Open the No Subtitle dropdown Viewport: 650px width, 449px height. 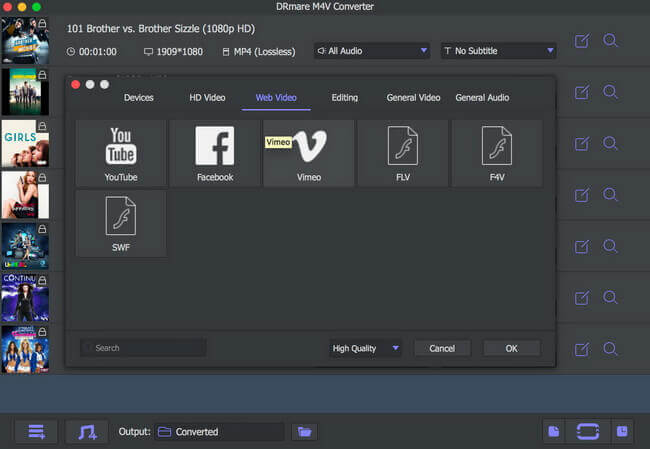(498, 51)
